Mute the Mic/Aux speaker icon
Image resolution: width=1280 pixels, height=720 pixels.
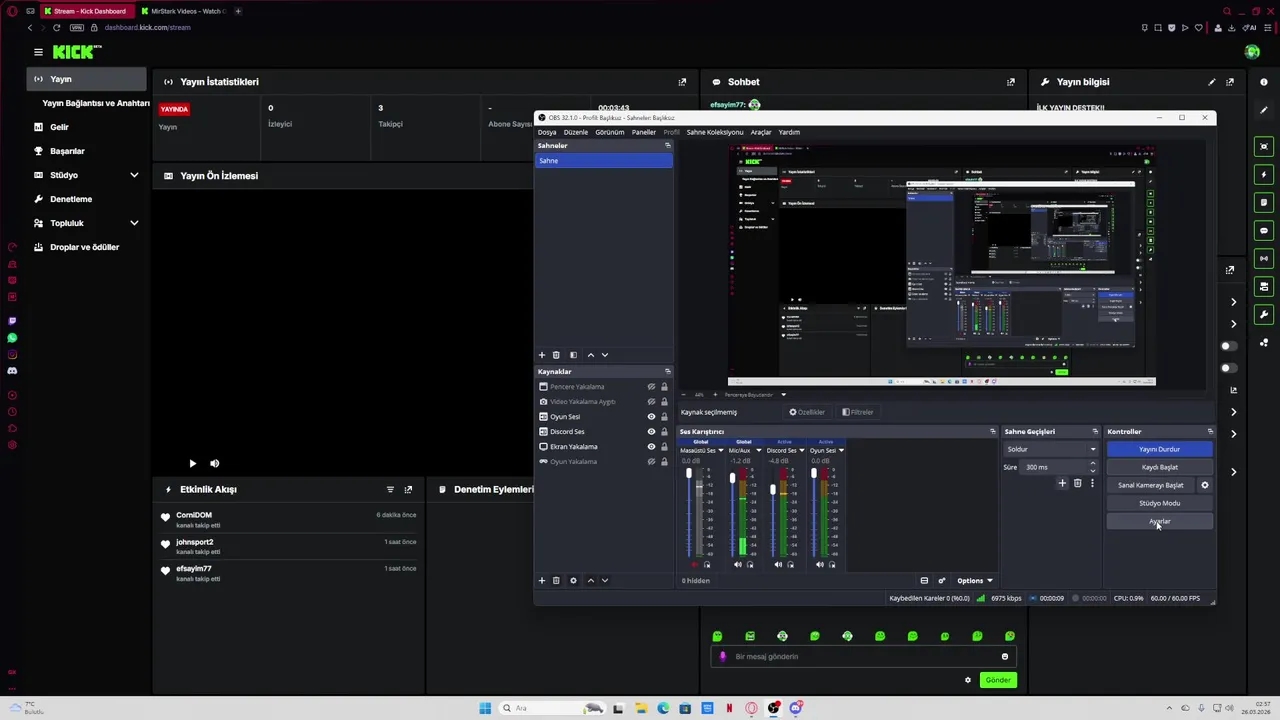coord(738,564)
